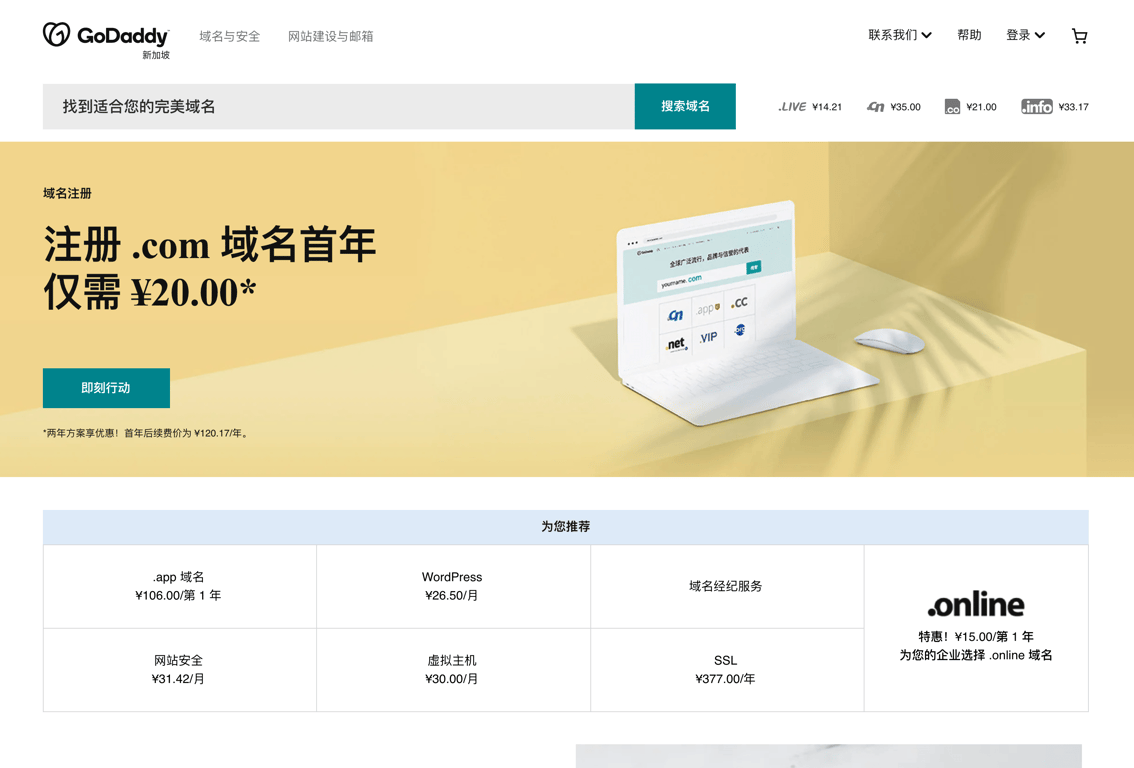Viewport: 1134px width, 768px height.
Task: Click the 即刻行动 button
Action: [106, 388]
